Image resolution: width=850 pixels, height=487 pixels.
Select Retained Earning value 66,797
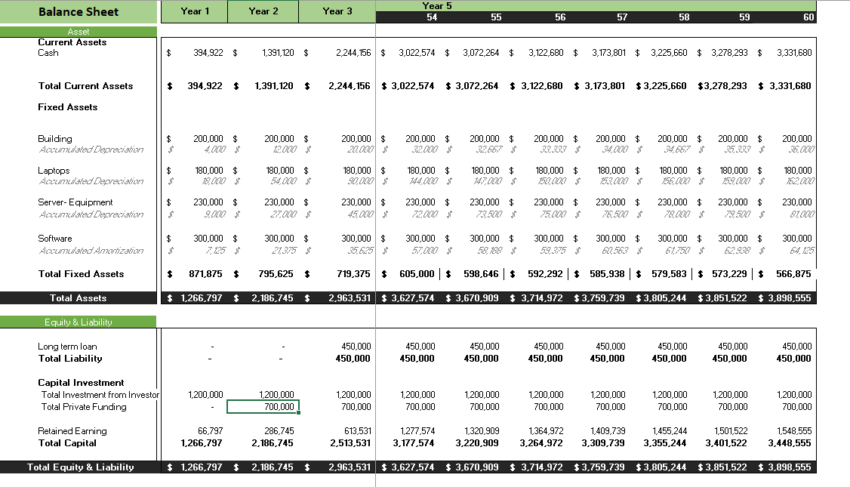coord(210,431)
